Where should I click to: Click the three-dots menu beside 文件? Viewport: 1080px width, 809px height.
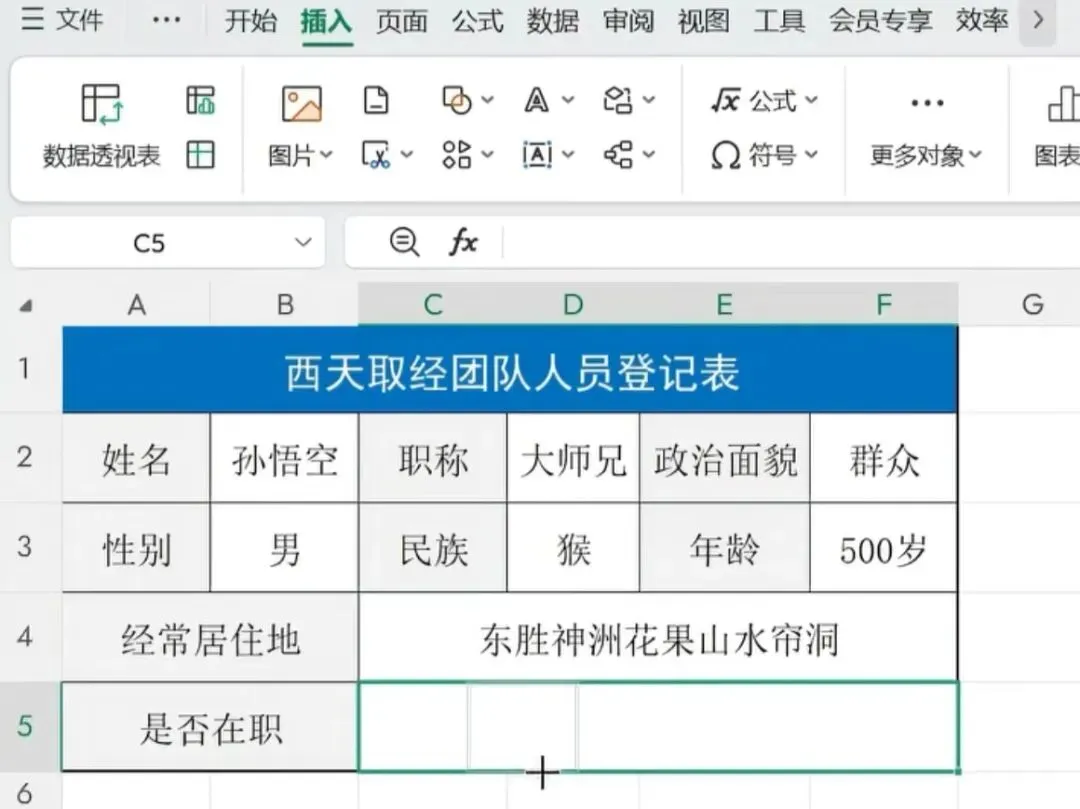pyautogui.click(x=167, y=20)
